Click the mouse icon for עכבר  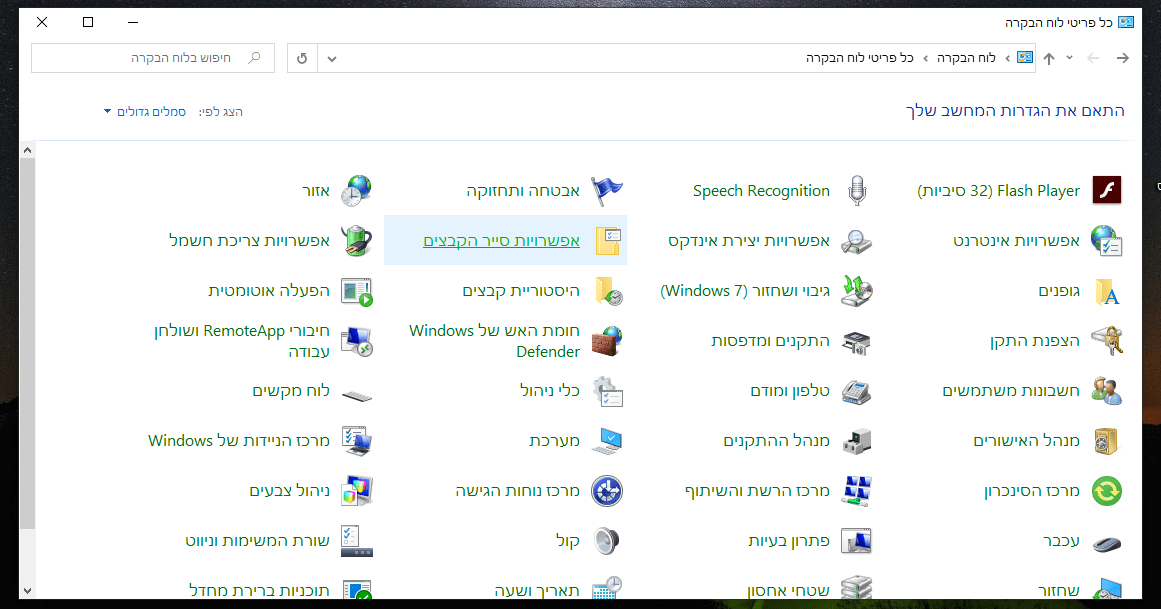(1107, 543)
